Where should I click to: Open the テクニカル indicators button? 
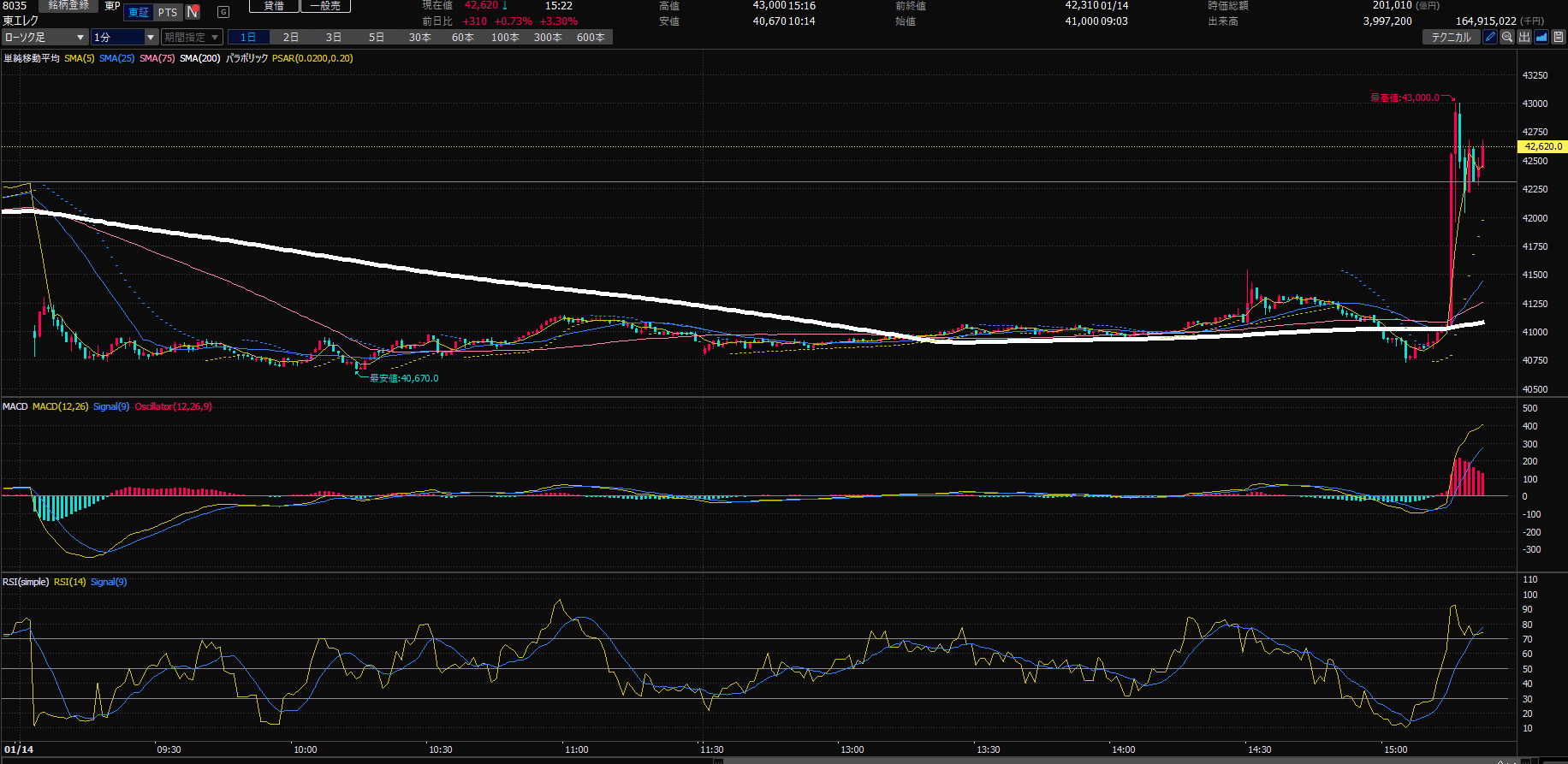(1451, 37)
